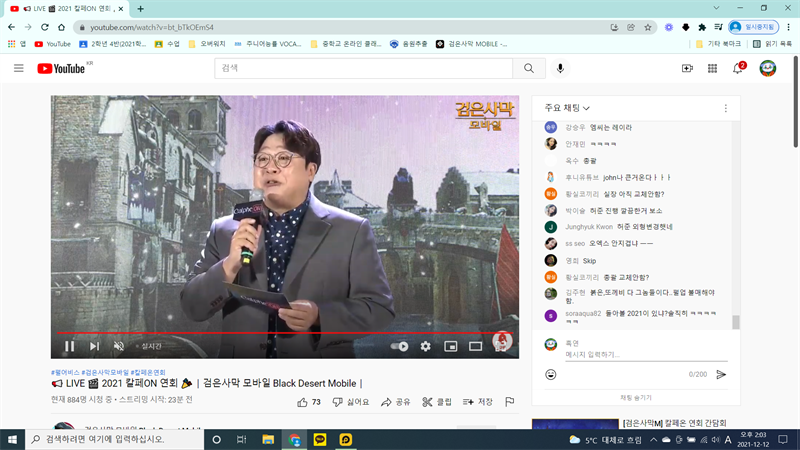Open Chrome extensions puzzle icon

(702, 27)
